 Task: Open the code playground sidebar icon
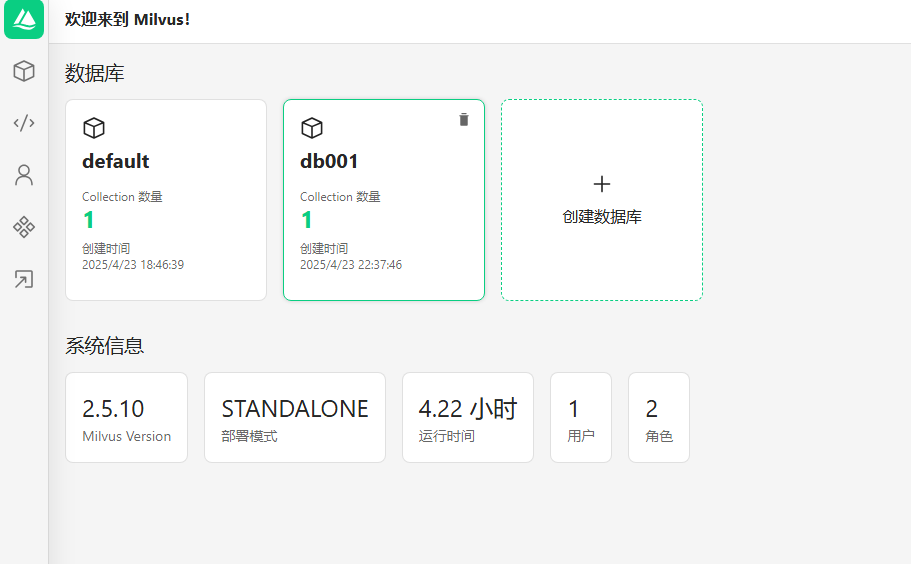[x=24, y=123]
